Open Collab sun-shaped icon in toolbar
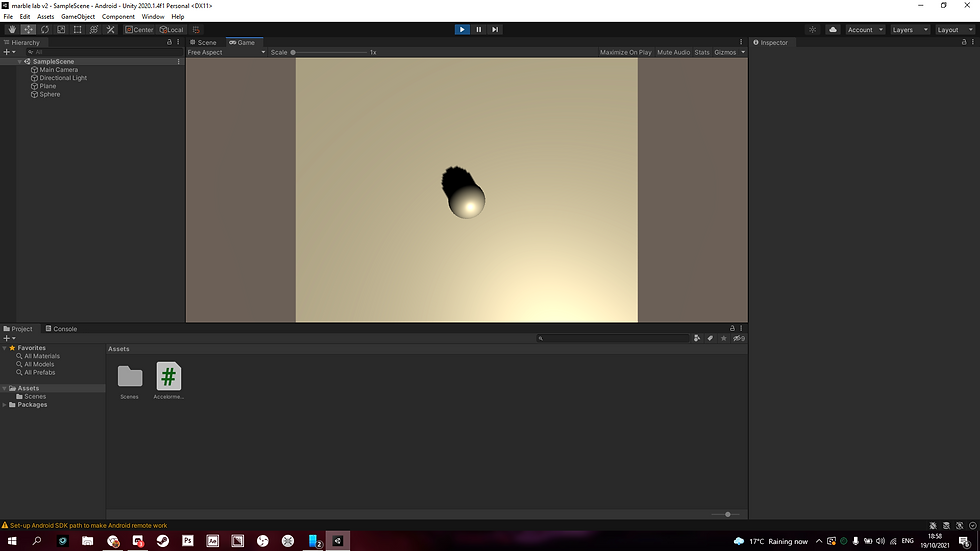Image resolution: width=980 pixels, height=551 pixels. tap(812, 29)
